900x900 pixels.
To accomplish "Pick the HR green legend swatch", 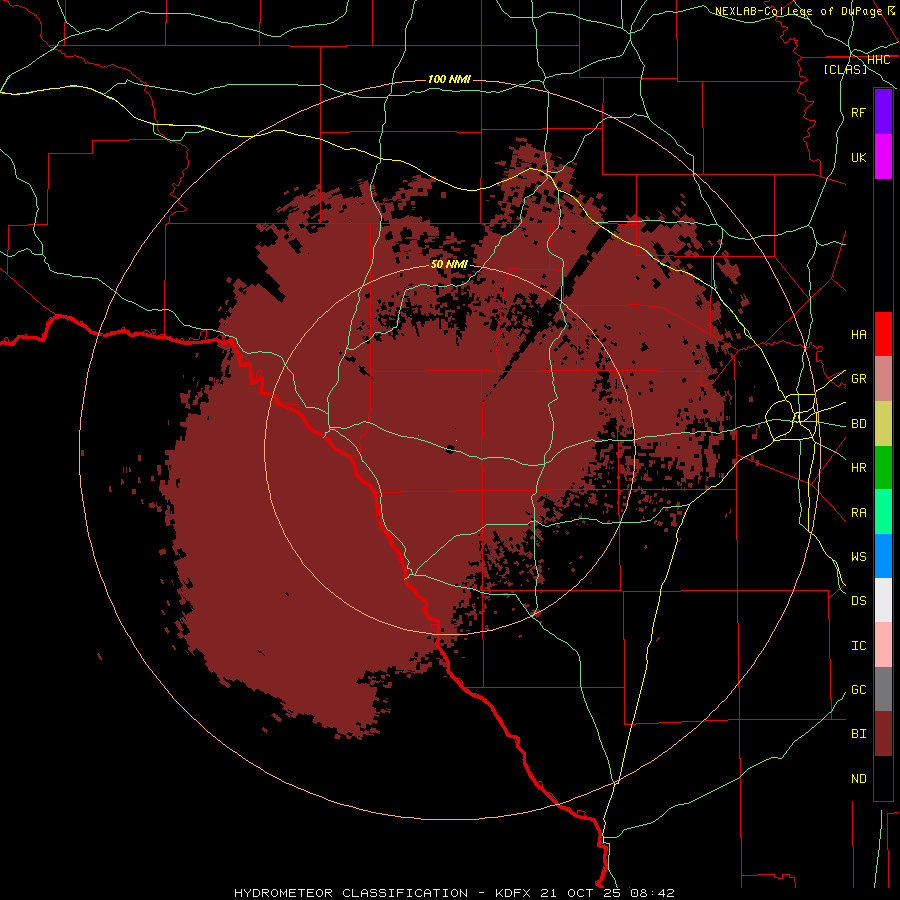I will tap(883, 468).
